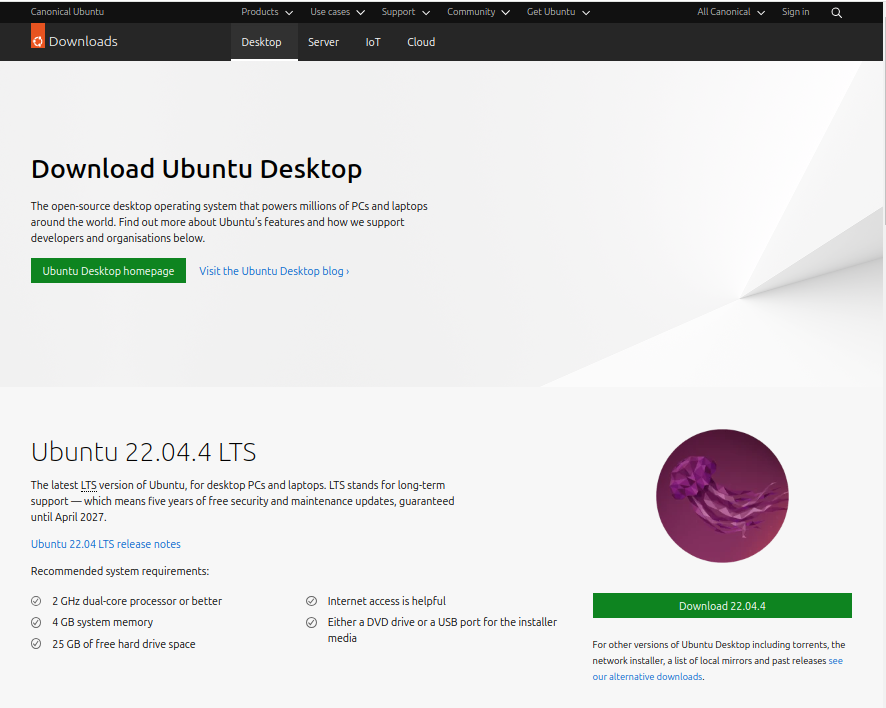886x708 pixels.
Task: Expand the Use cases dropdown
Action: pos(337,12)
